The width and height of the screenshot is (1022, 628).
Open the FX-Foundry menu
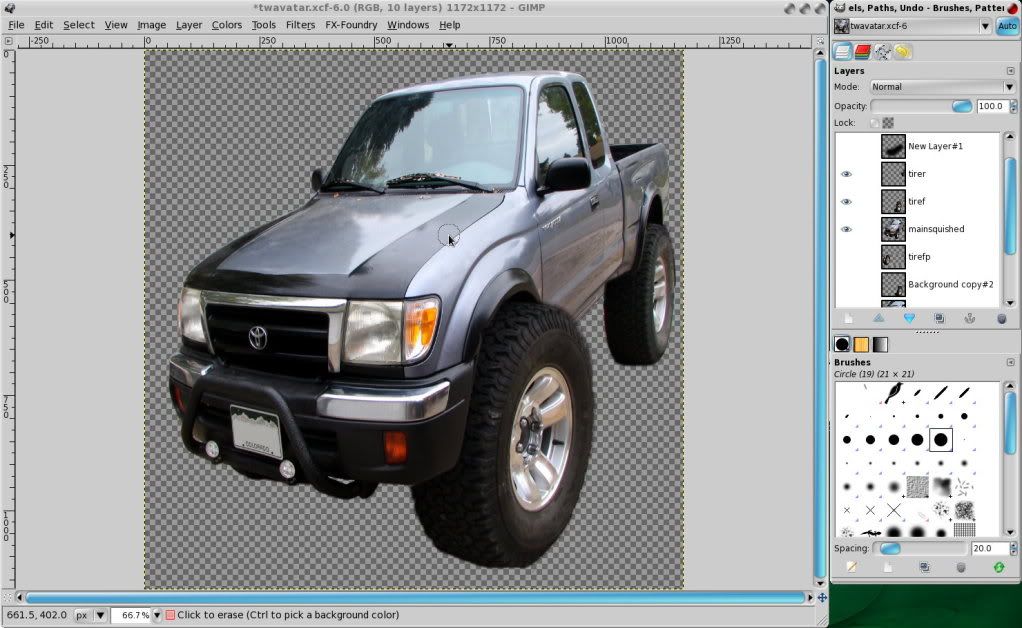pos(351,25)
